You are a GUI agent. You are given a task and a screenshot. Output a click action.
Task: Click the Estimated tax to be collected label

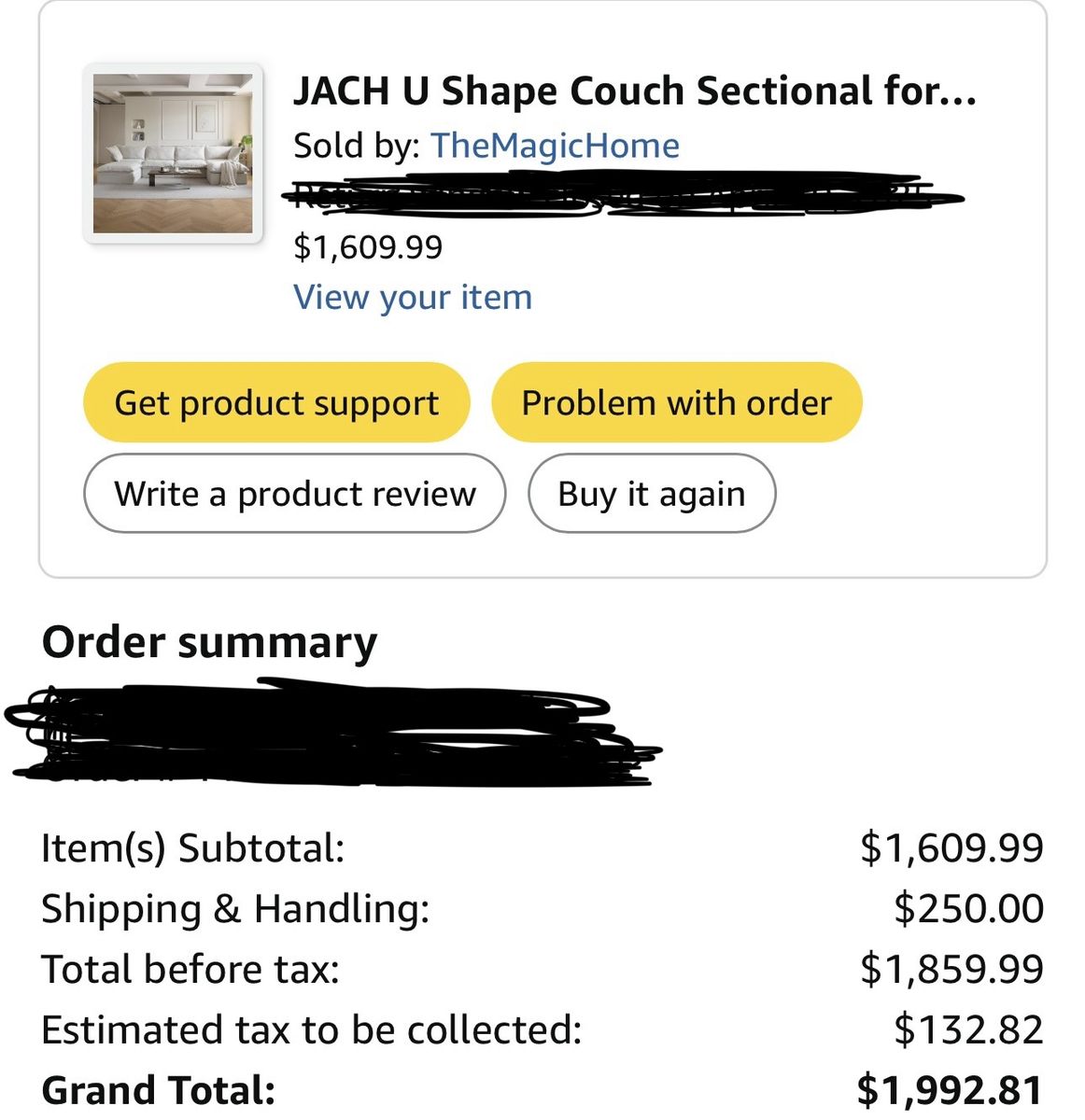(312, 1029)
